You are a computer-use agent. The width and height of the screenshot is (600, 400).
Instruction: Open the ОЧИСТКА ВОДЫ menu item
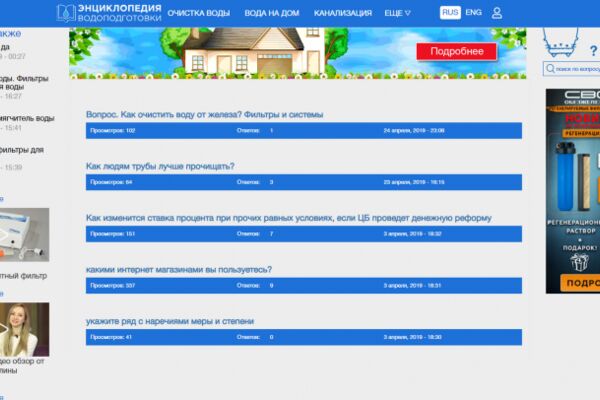coord(199,13)
